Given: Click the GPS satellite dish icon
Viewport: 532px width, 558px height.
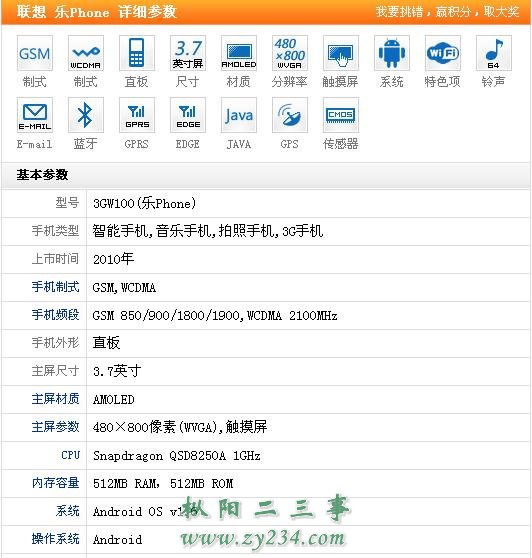Looking at the screenshot, I should click(x=290, y=115).
